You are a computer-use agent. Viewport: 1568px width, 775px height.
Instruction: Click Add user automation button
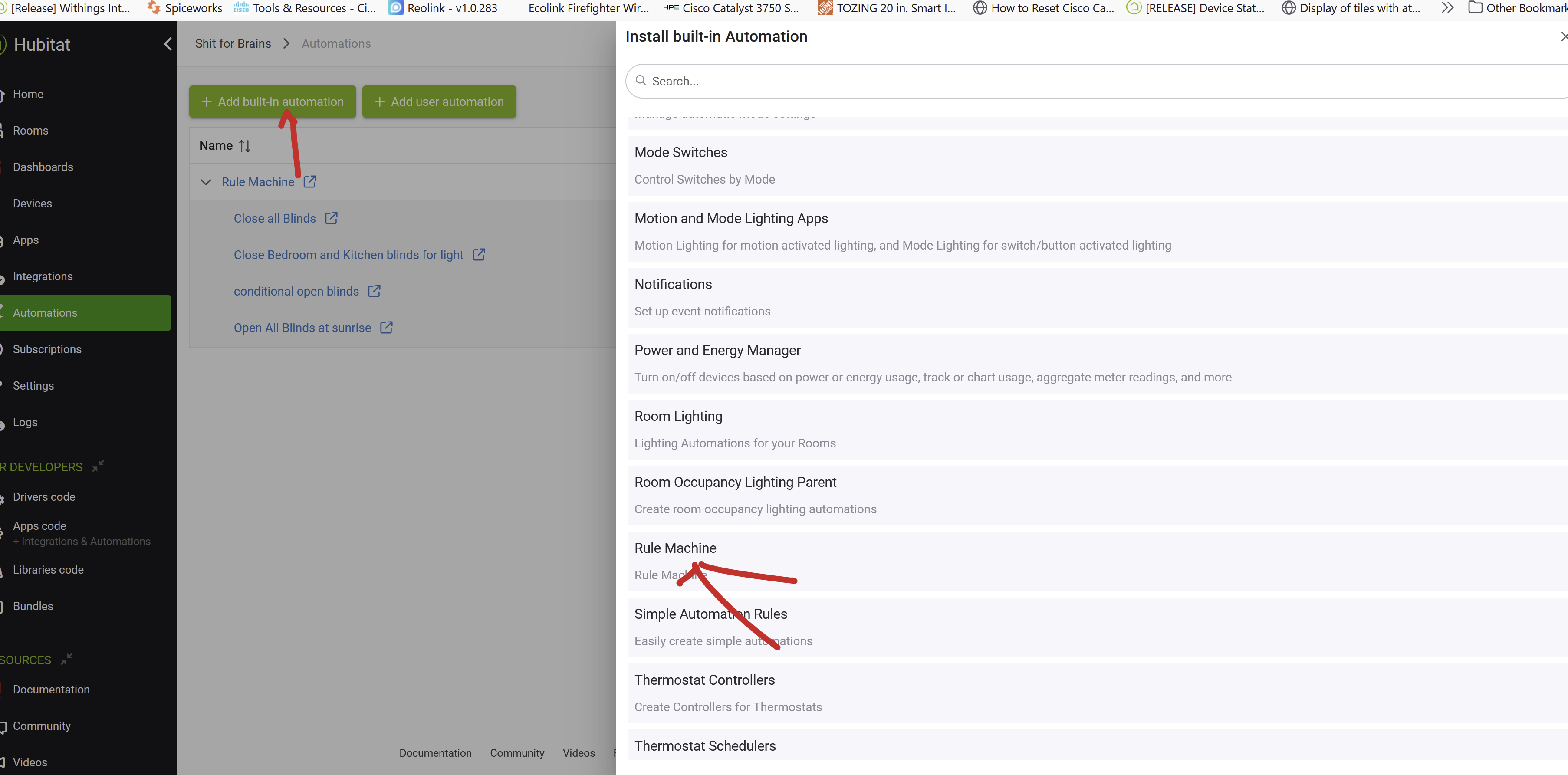(x=439, y=102)
